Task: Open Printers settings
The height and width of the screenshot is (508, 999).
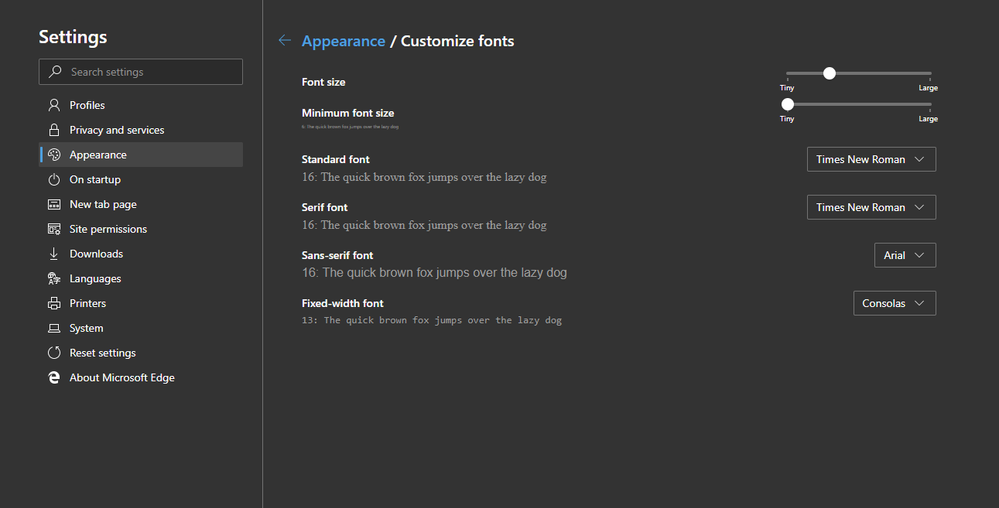Action: point(141,303)
